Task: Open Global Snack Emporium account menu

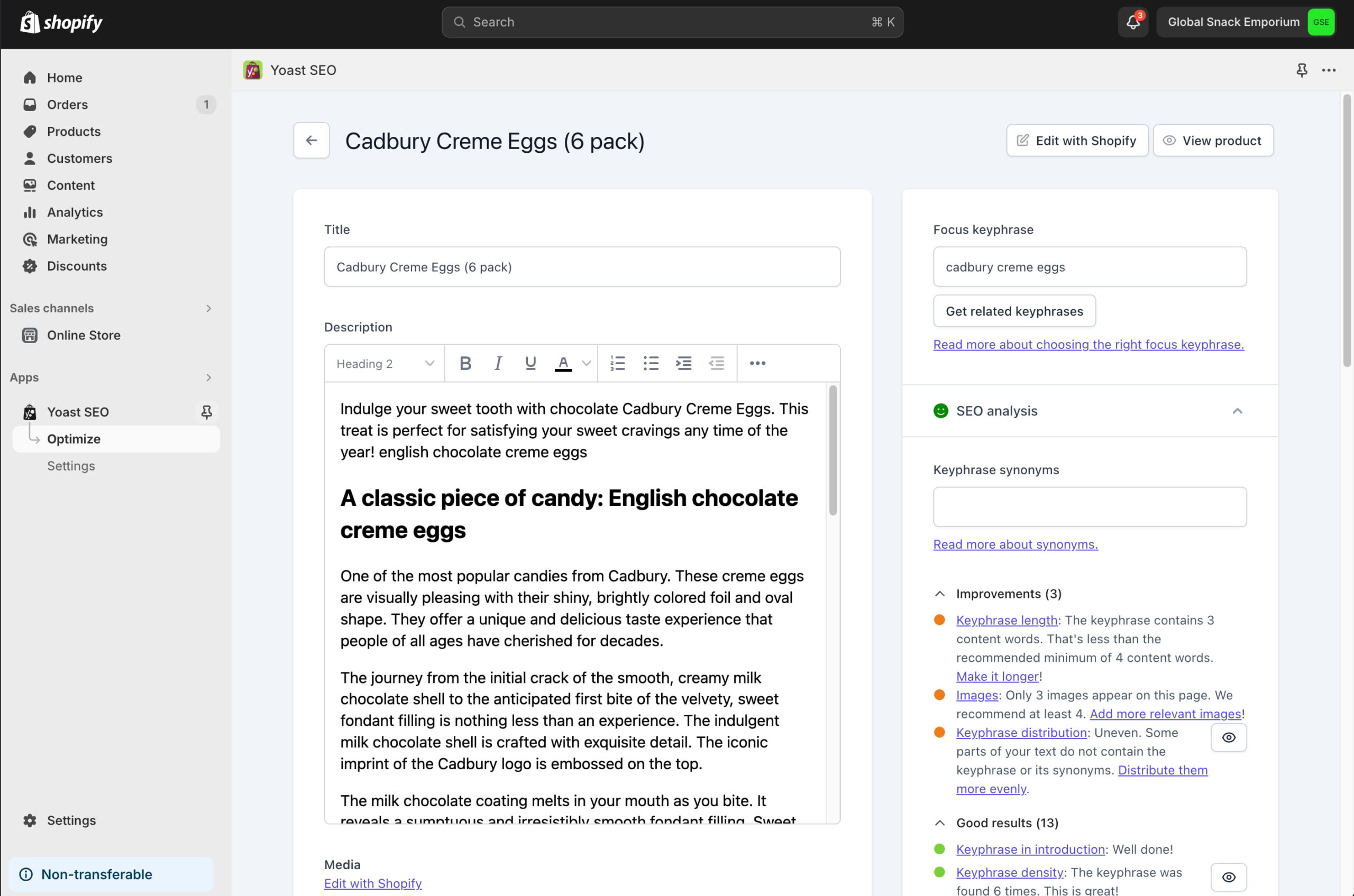Action: click(x=1246, y=22)
